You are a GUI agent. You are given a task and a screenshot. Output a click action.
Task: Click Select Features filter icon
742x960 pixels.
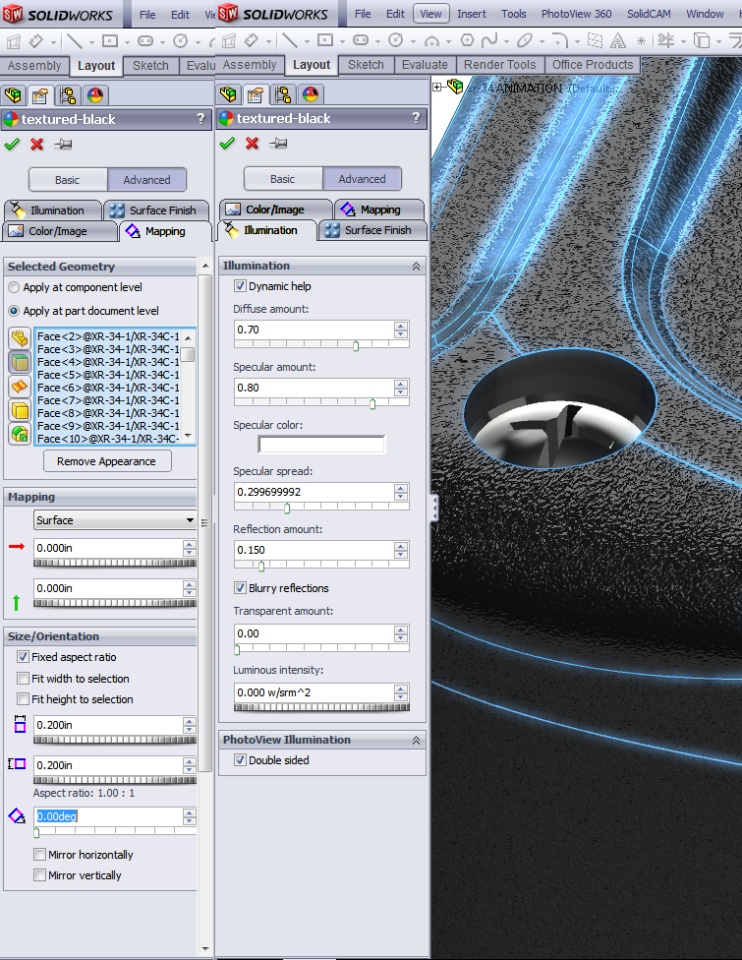[x=20, y=434]
